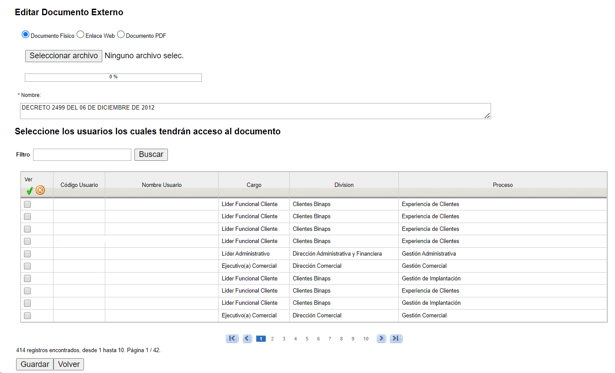Click the Seleccionar archivo button
This screenshot has width=615, height=373.
(x=64, y=56)
